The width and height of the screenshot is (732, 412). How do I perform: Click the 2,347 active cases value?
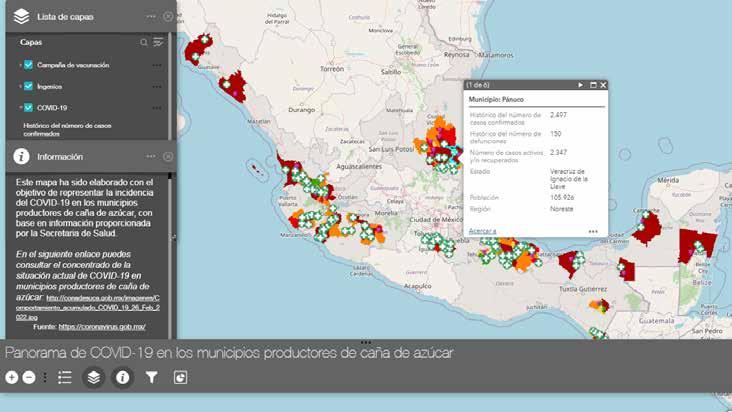[x=558, y=153]
